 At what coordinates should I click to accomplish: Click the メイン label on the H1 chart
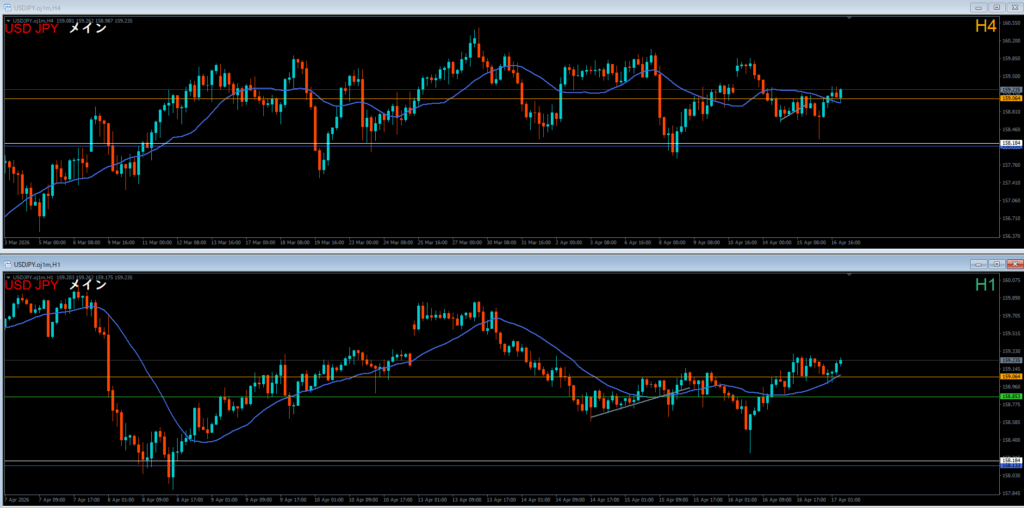87,285
